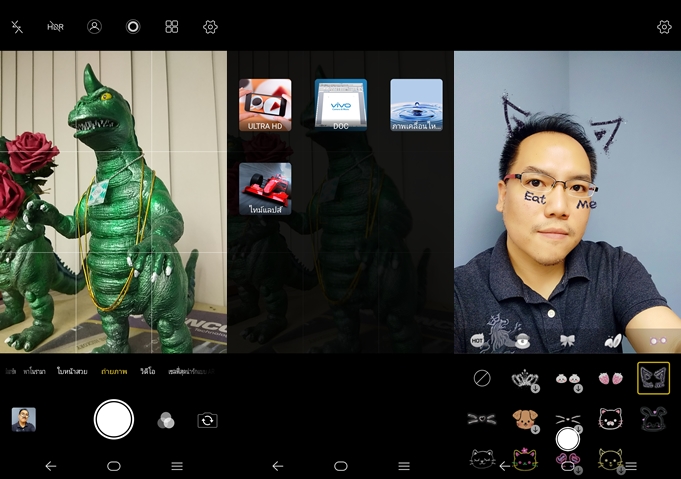Switch to the ถ่ายภาพ photo tab

[114, 371]
